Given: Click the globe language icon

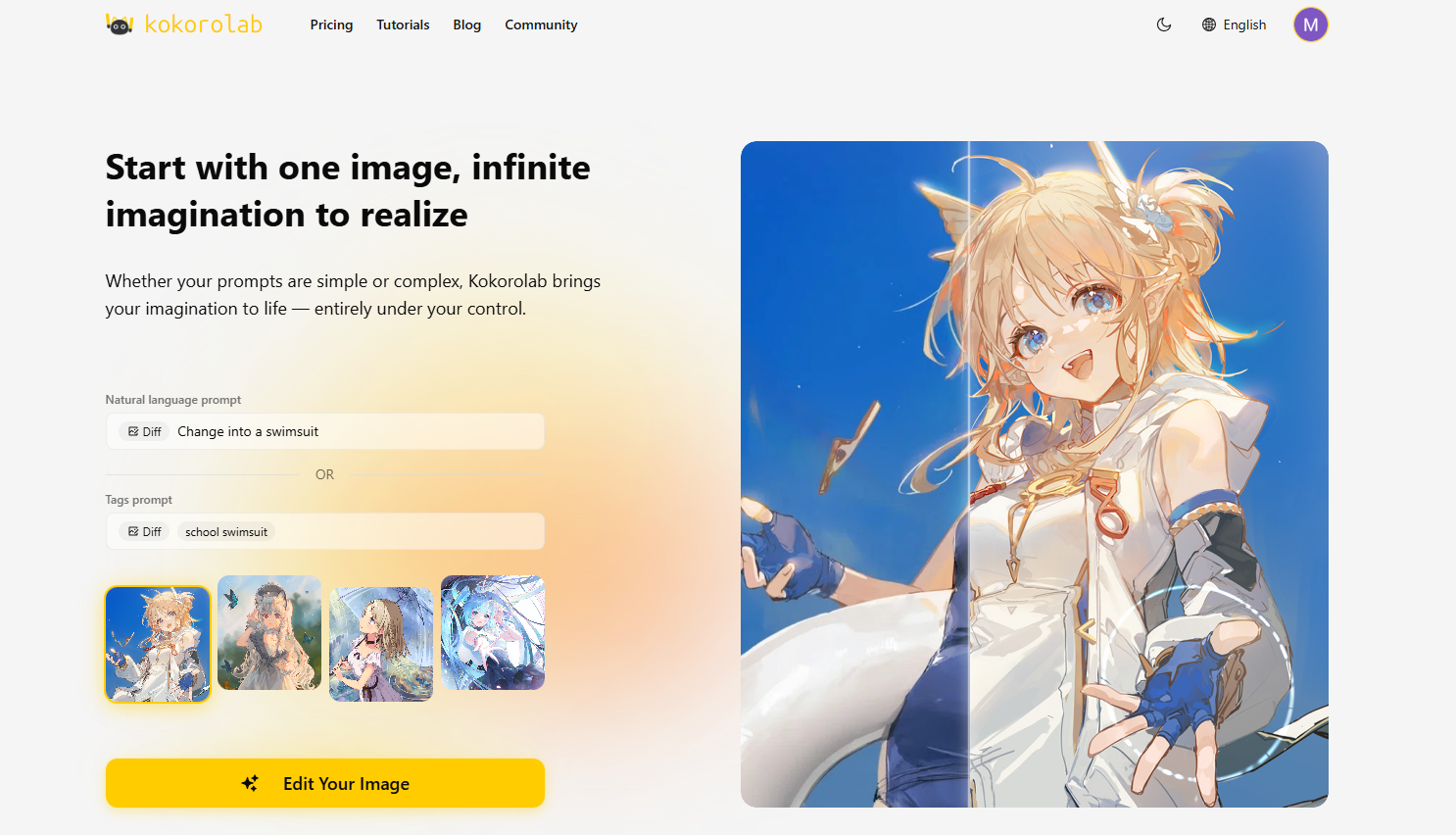Looking at the screenshot, I should [x=1209, y=25].
